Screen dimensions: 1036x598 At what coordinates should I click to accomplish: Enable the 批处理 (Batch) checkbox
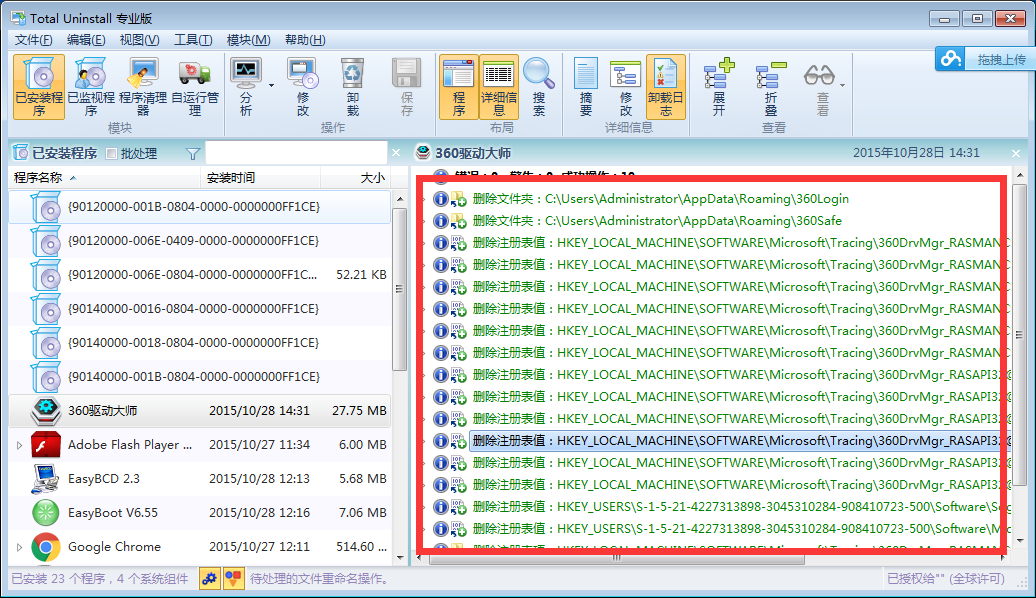point(112,154)
